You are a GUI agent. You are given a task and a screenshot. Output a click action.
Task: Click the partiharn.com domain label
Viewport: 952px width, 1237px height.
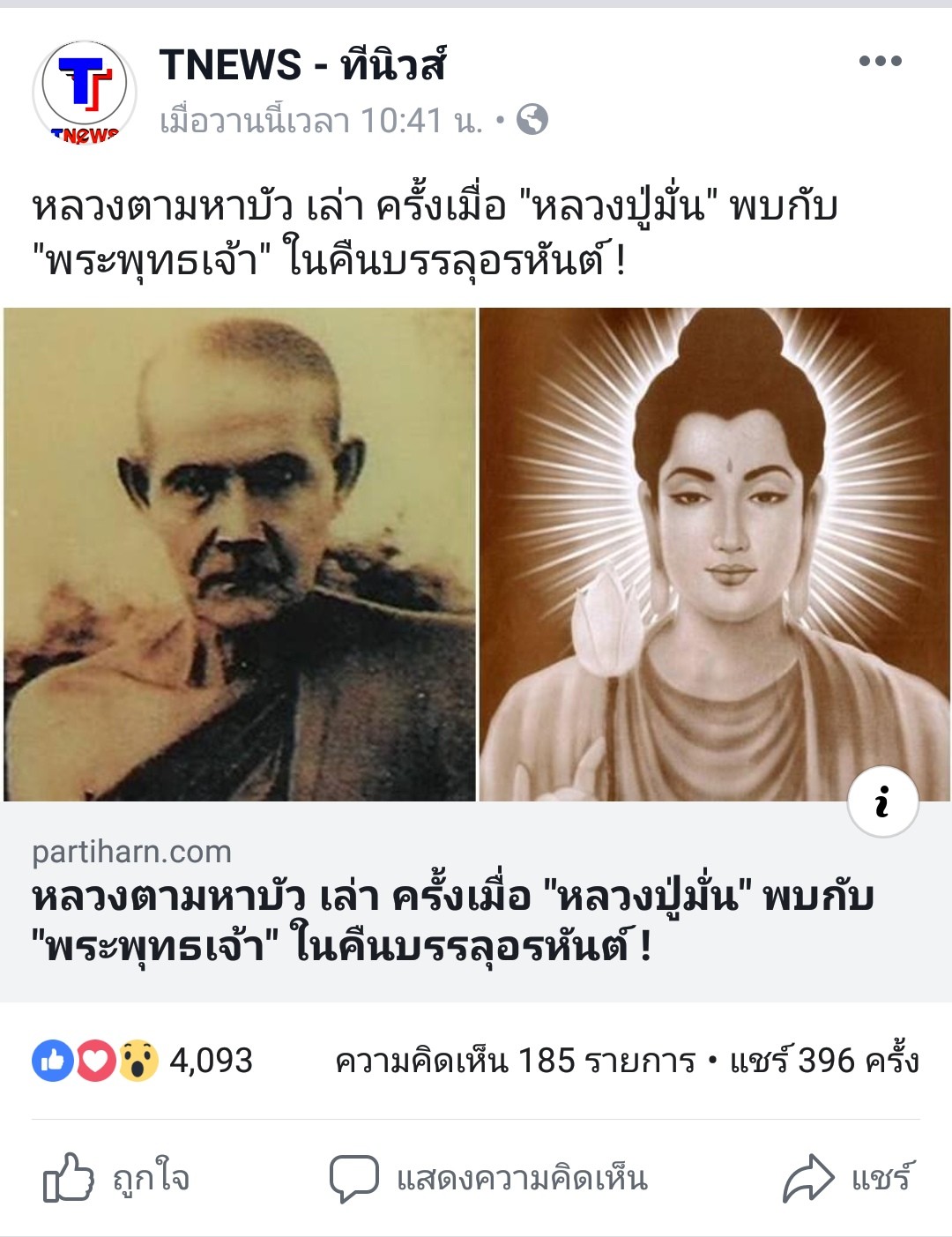(131, 852)
